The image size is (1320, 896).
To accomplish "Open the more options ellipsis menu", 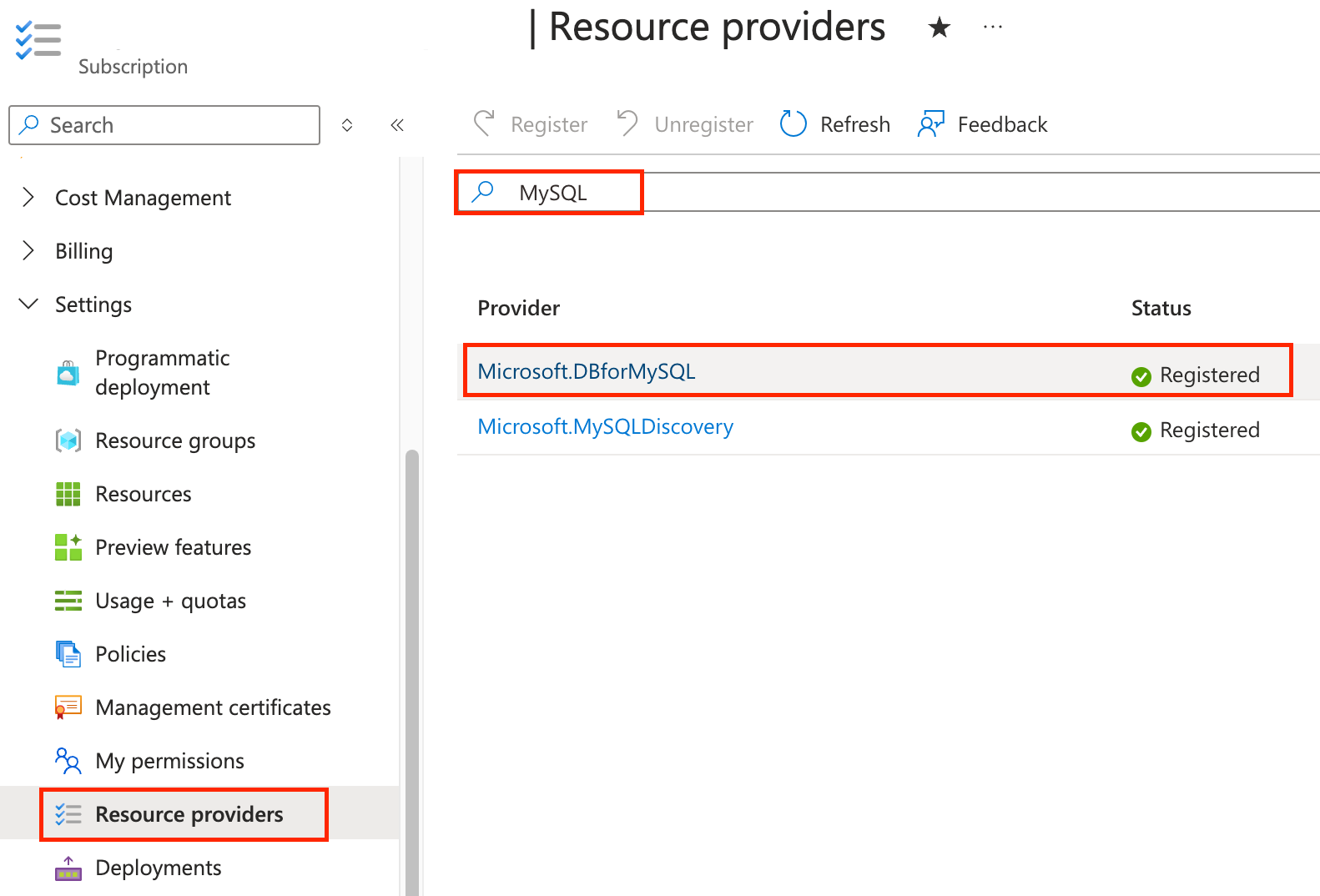I will (992, 28).
